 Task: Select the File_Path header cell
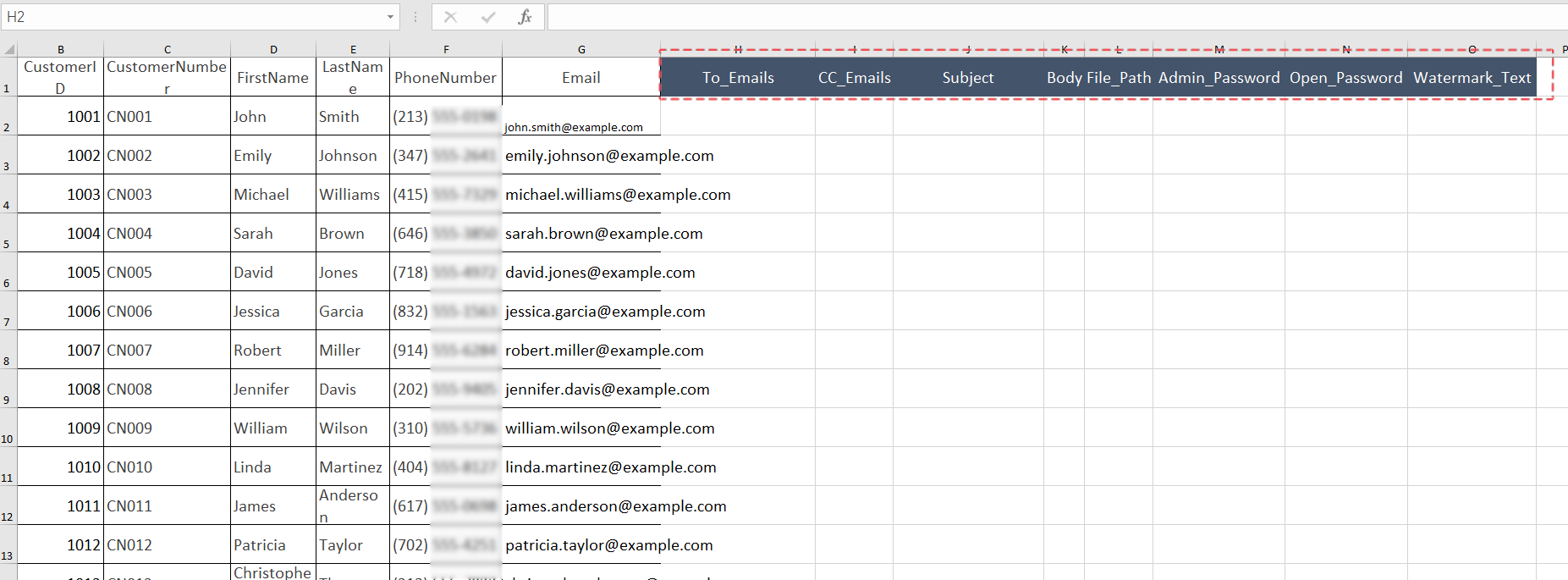[1119, 77]
